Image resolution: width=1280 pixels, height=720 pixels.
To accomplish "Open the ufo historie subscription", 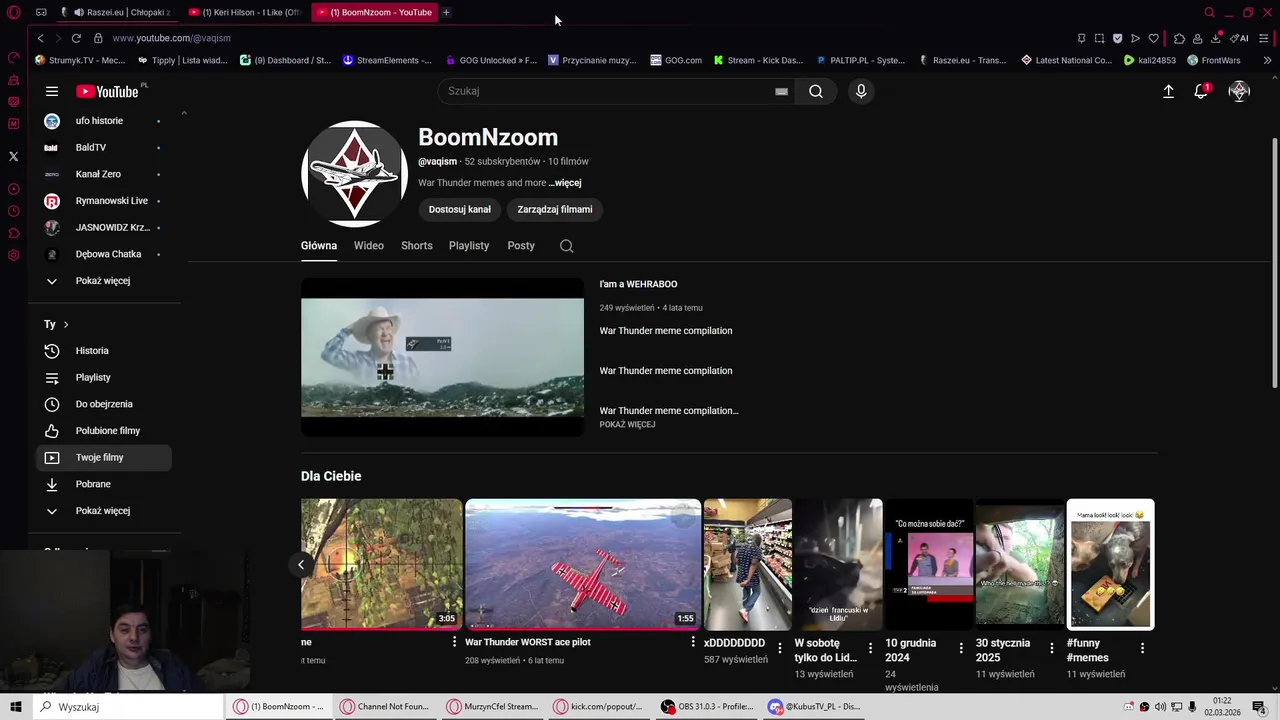I will tap(105, 121).
